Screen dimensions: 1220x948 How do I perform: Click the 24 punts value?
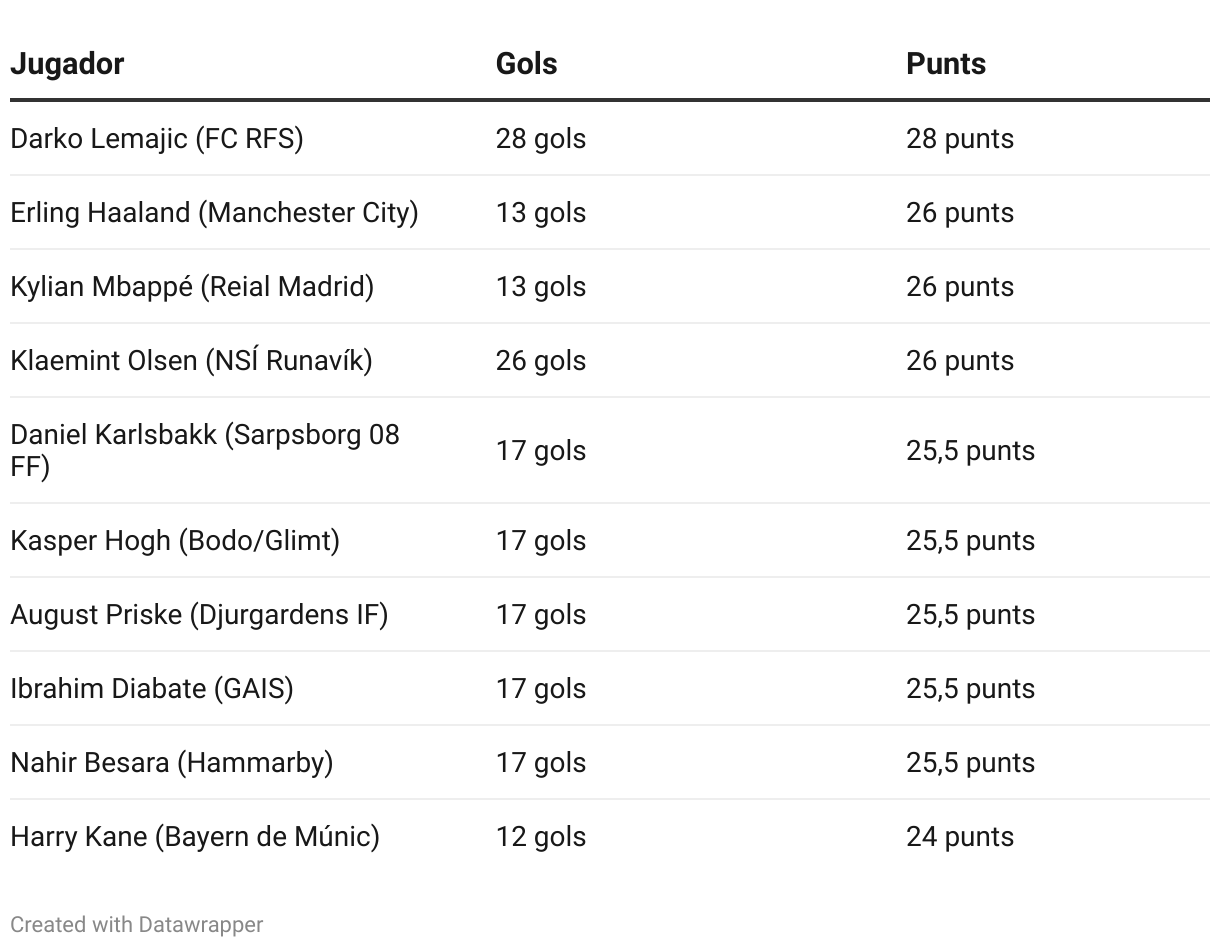coord(959,837)
